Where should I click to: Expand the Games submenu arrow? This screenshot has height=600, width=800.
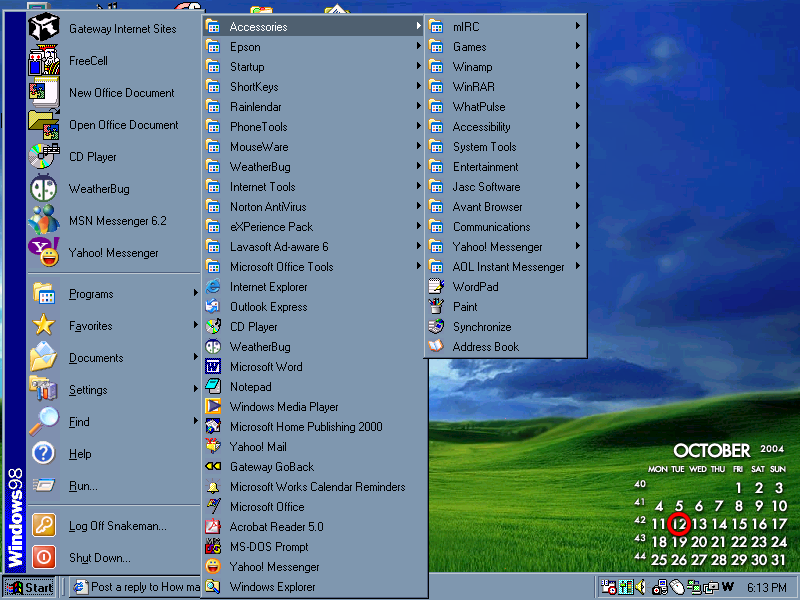pyautogui.click(x=578, y=46)
